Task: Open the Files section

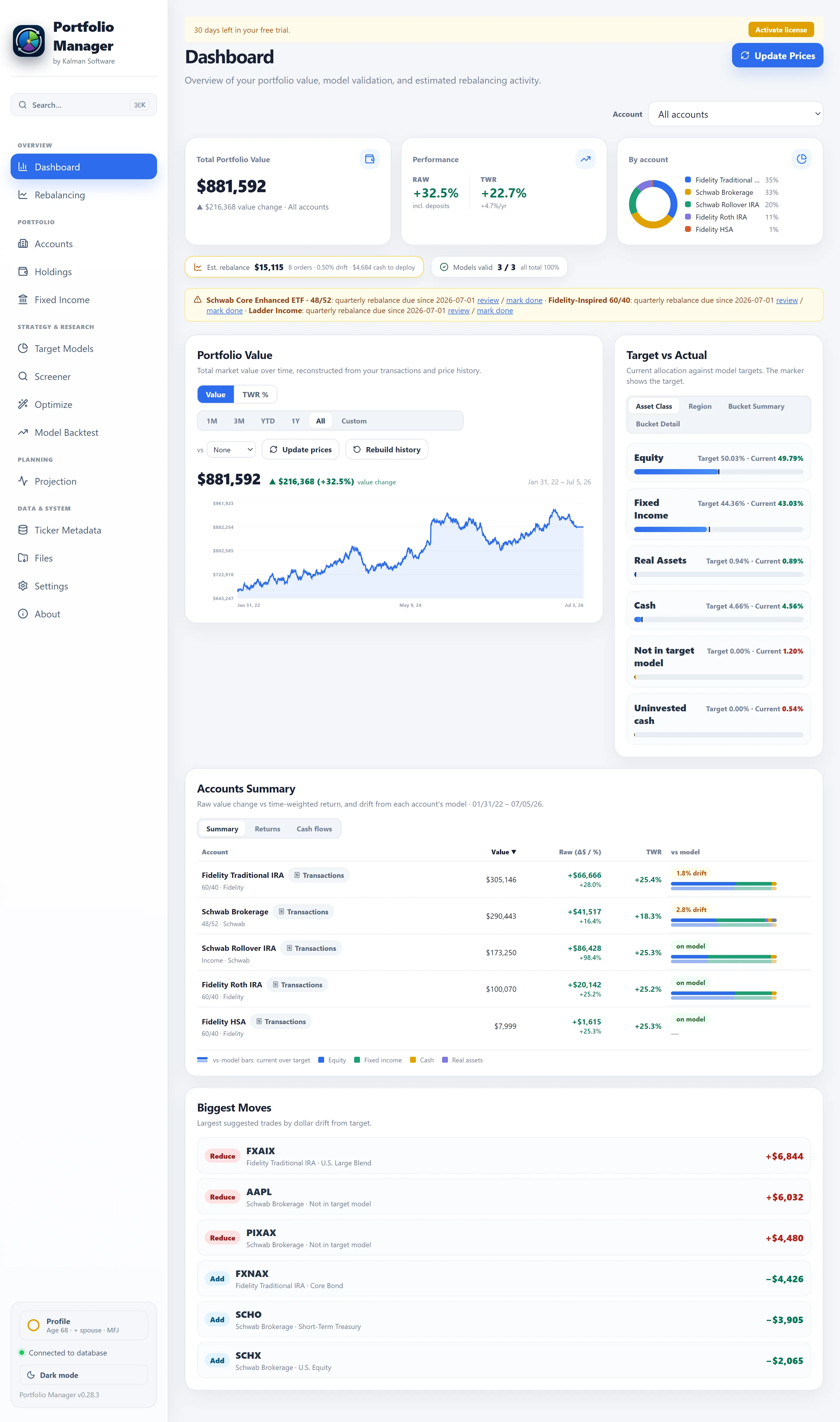Action: coord(84,558)
